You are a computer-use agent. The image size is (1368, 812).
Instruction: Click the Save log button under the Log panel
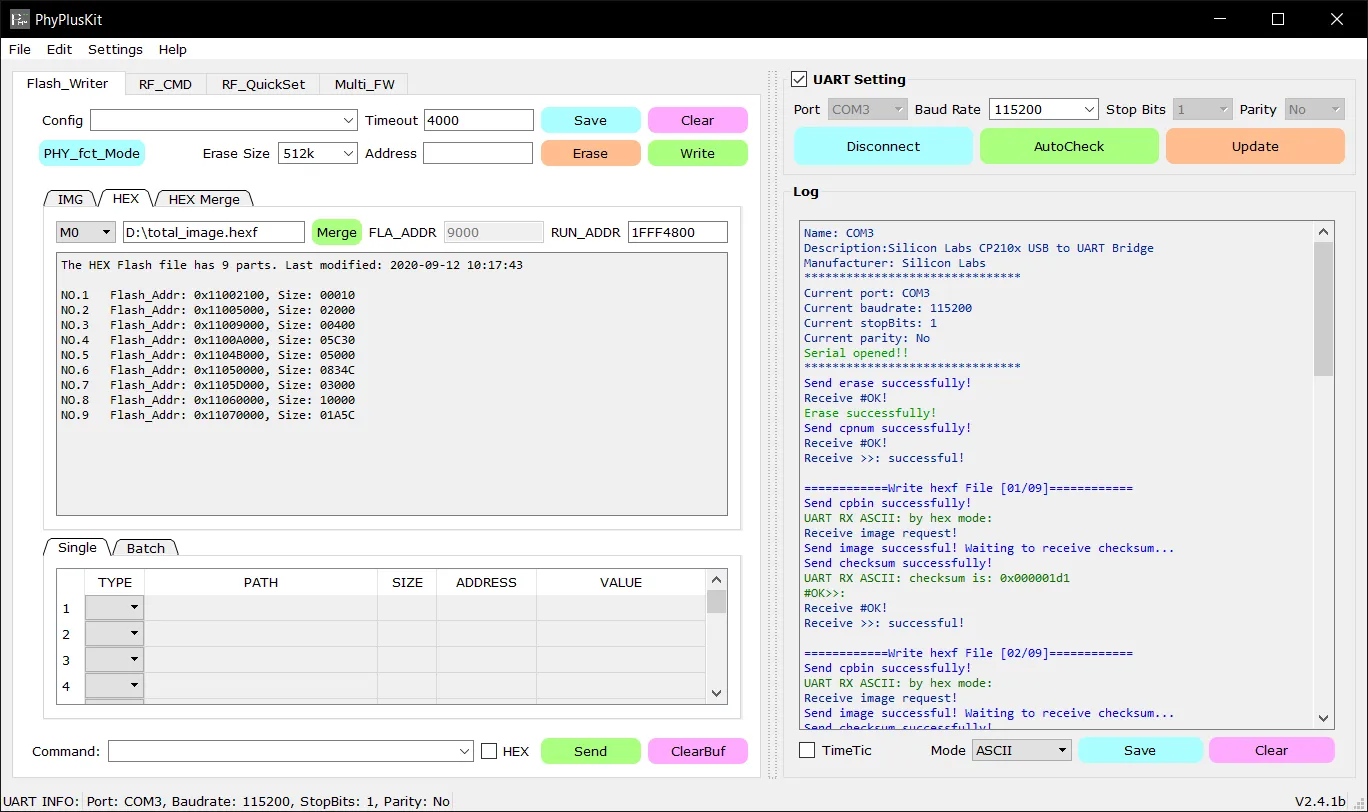pyautogui.click(x=1140, y=750)
